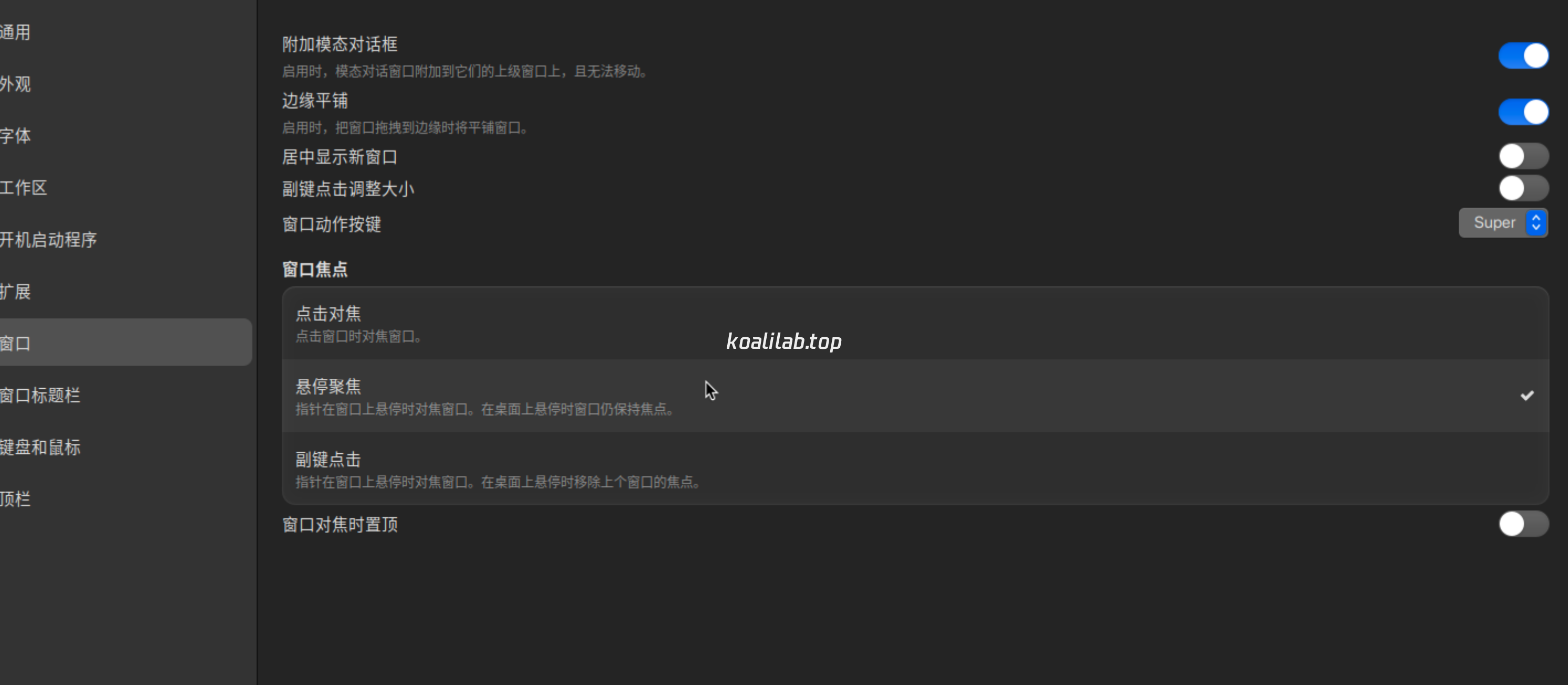Select the 悬停聚焦 focus option

[915, 396]
